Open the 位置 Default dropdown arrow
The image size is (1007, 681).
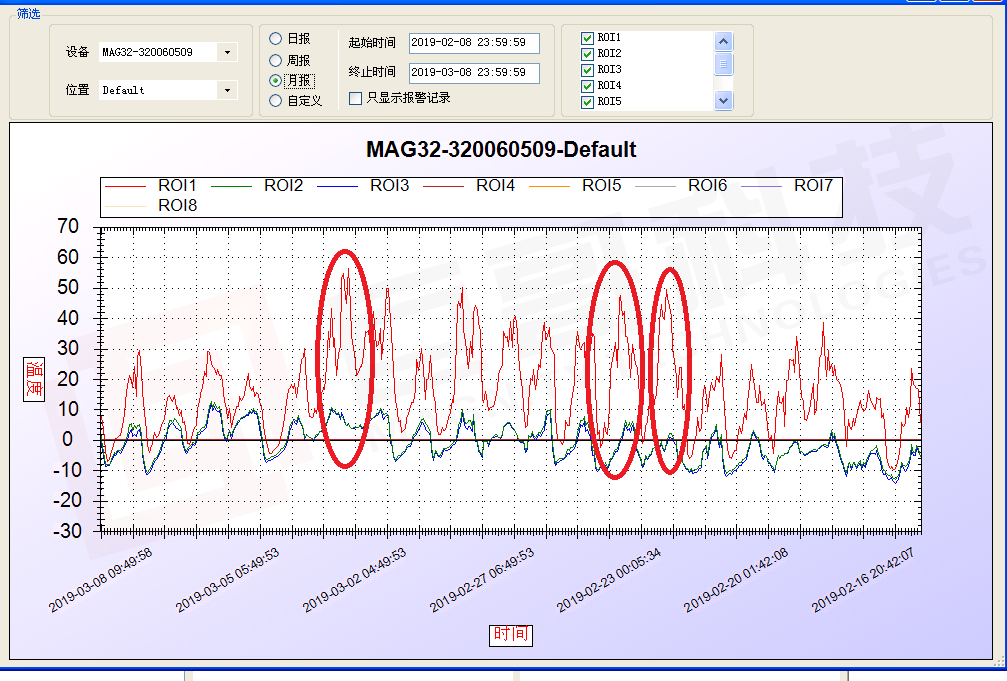click(x=227, y=90)
